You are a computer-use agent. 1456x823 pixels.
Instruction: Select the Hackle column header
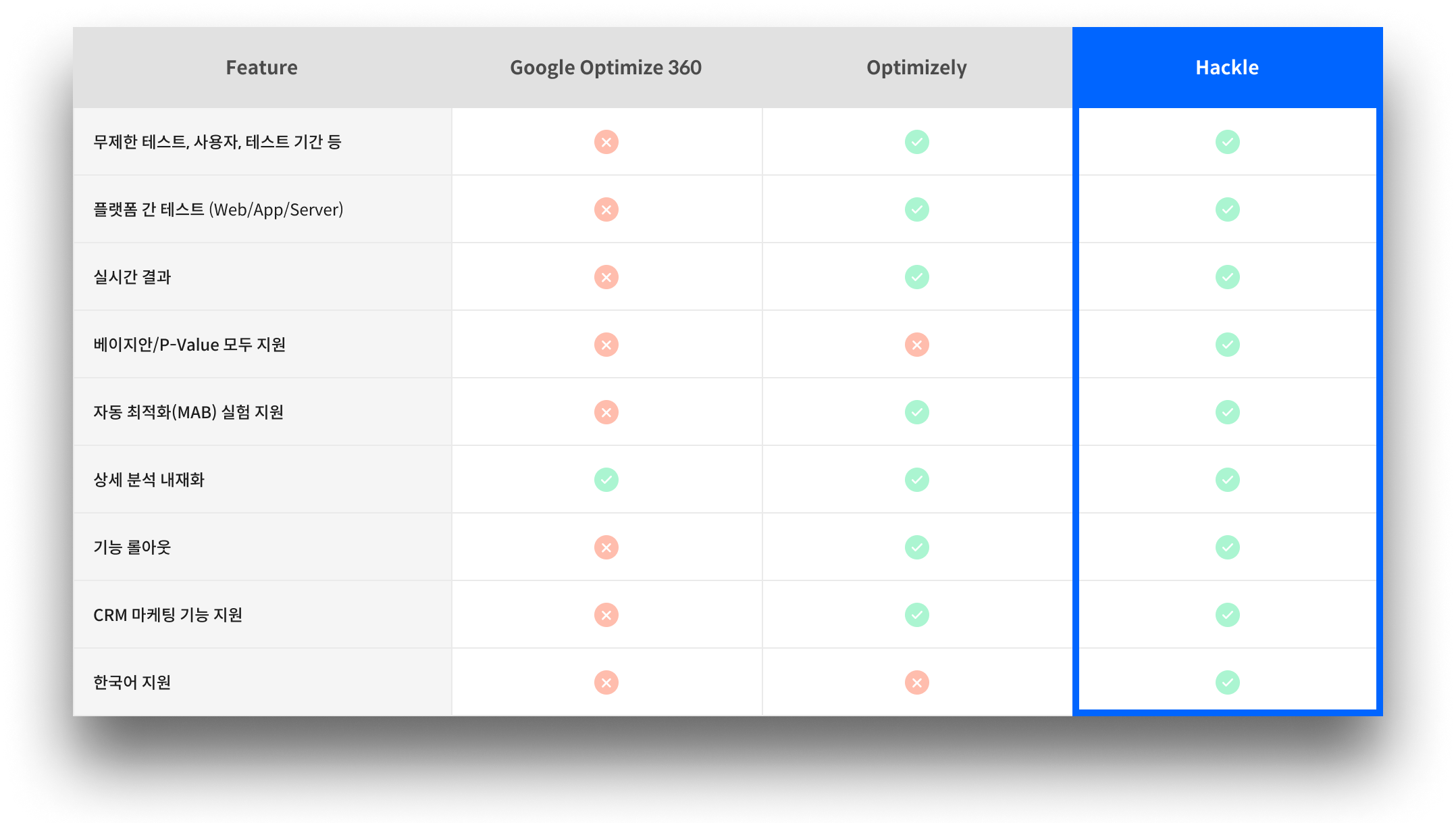pos(1226,68)
